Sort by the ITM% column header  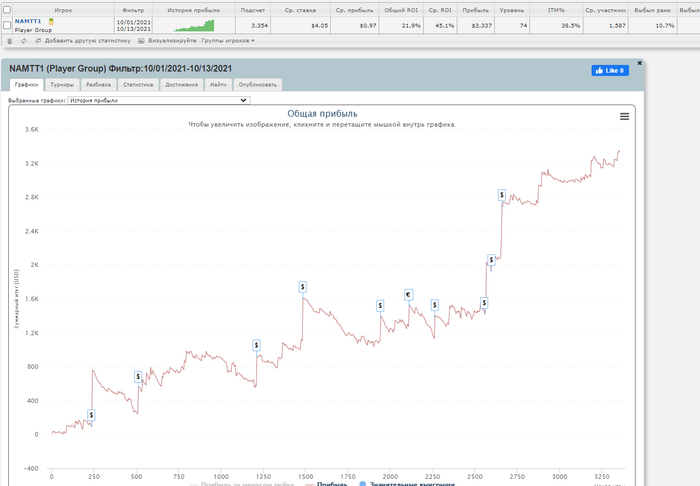[556, 10]
